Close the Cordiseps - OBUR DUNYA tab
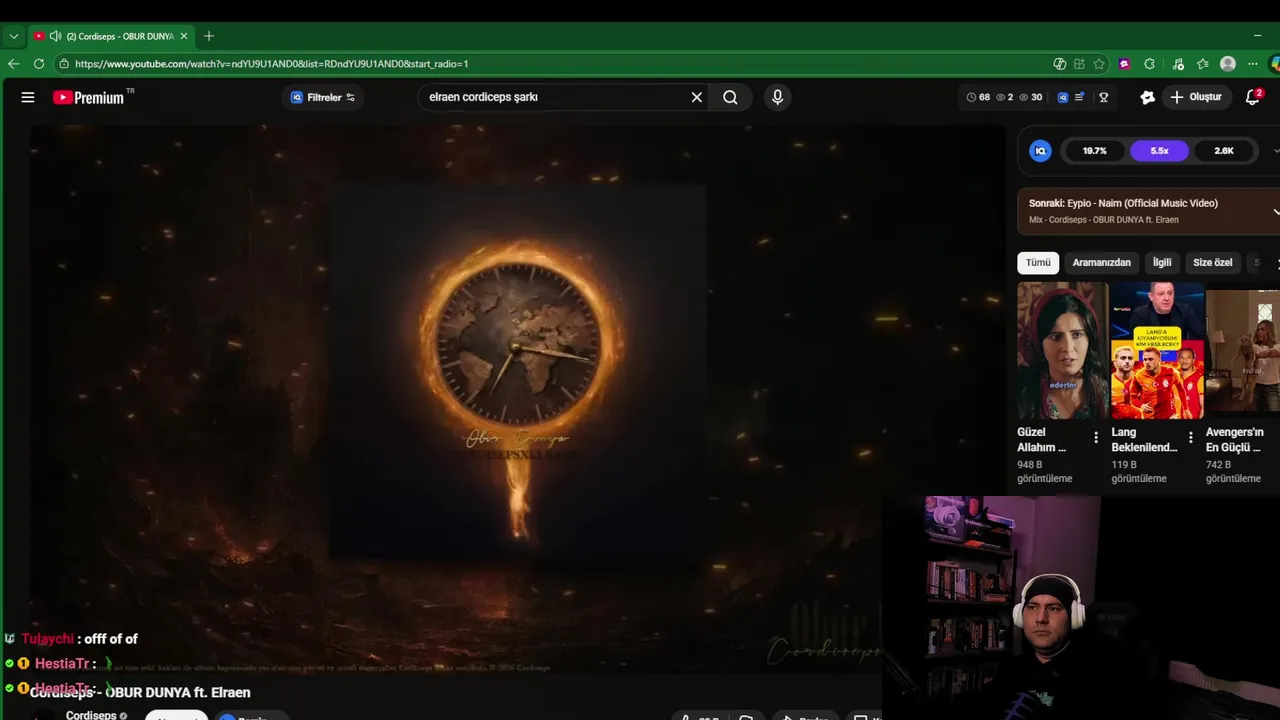The height and width of the screenshot is (720, 1280). [184, 36]
